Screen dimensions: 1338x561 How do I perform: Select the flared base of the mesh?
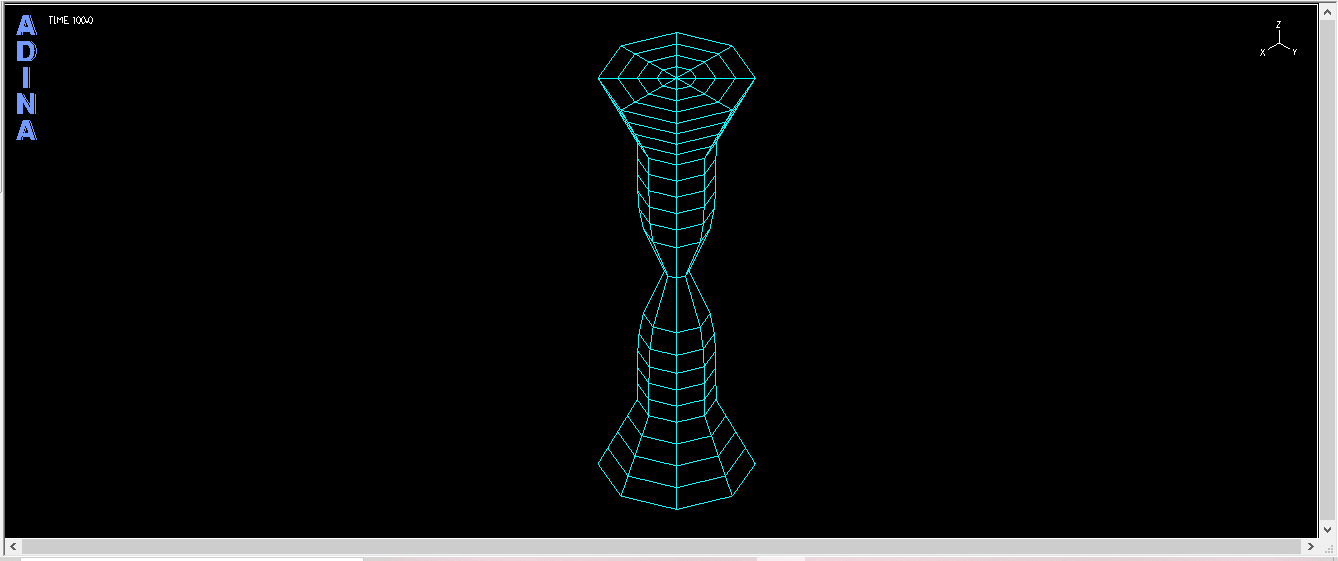coord(677,457)
